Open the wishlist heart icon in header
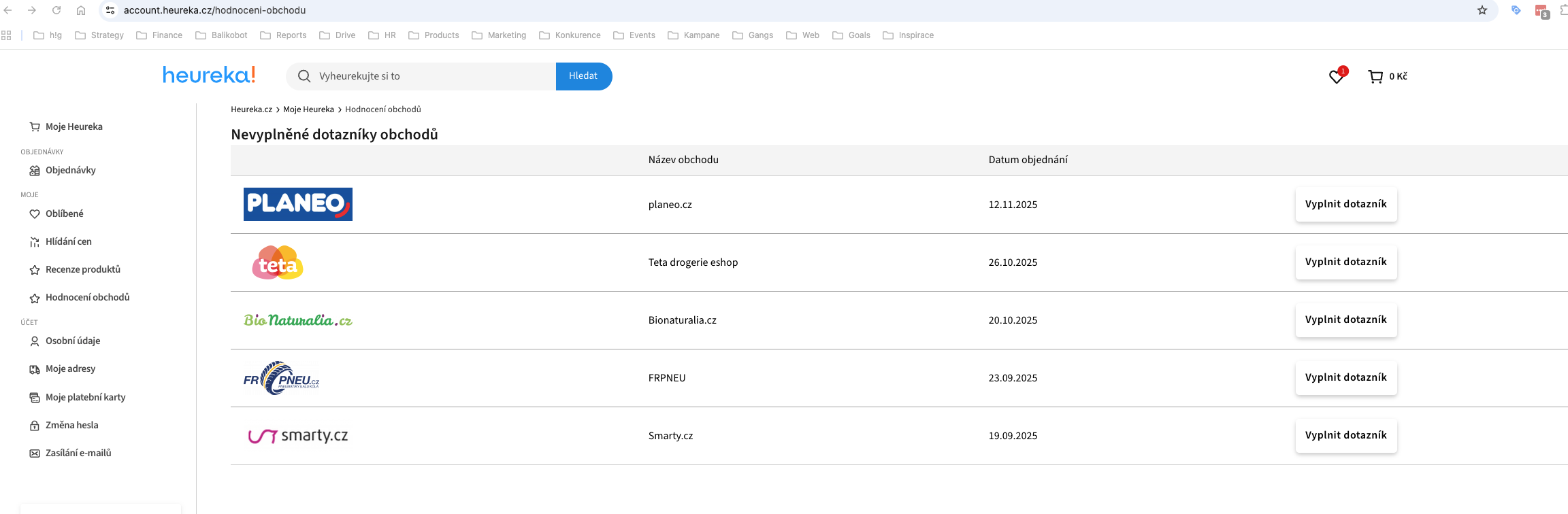Image resolution: width=1568 pixels, height=514 pixels. point(1337,77)
